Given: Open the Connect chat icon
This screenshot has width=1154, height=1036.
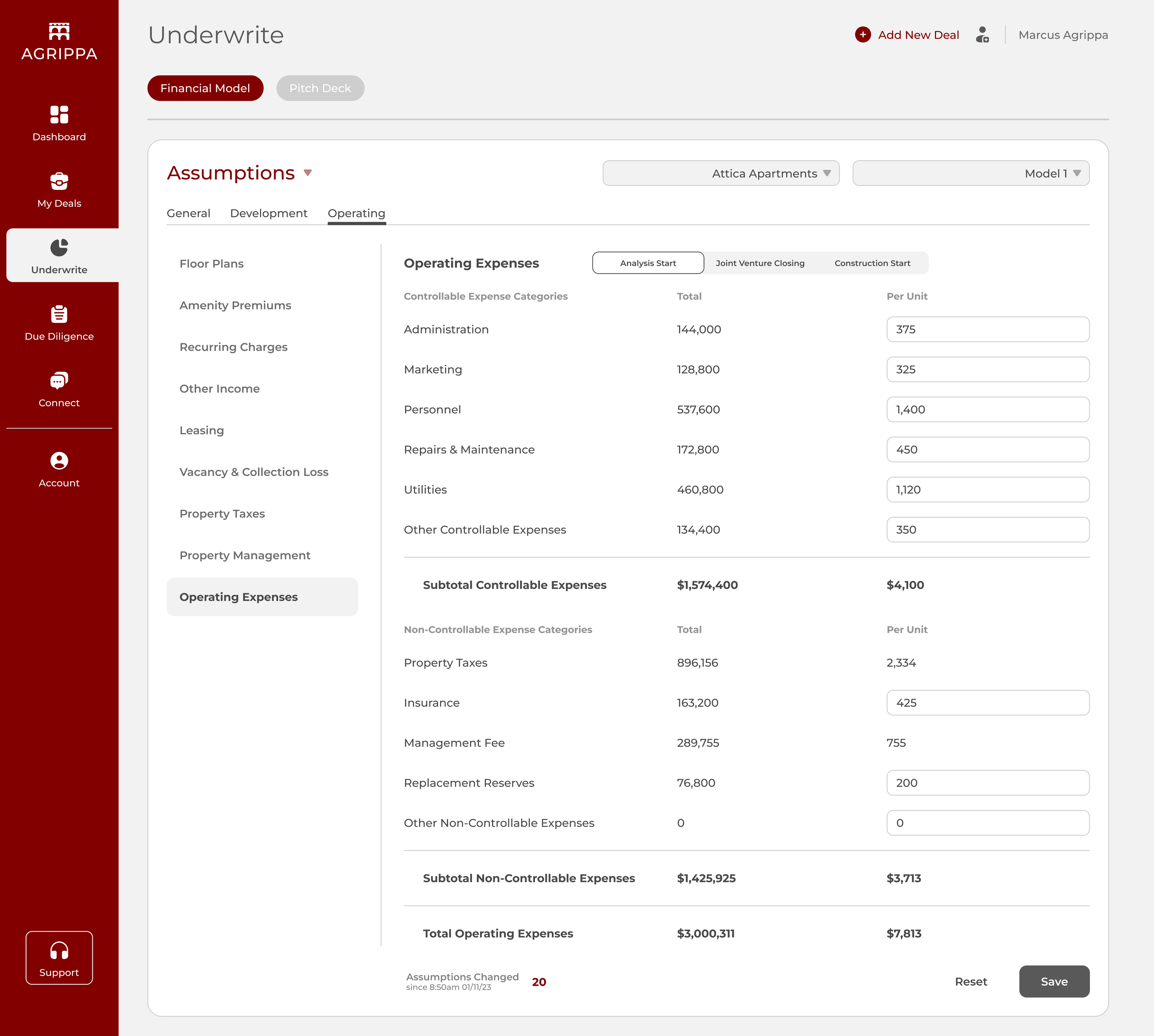Looking at the screenshot, I should (x=59, y=380).
